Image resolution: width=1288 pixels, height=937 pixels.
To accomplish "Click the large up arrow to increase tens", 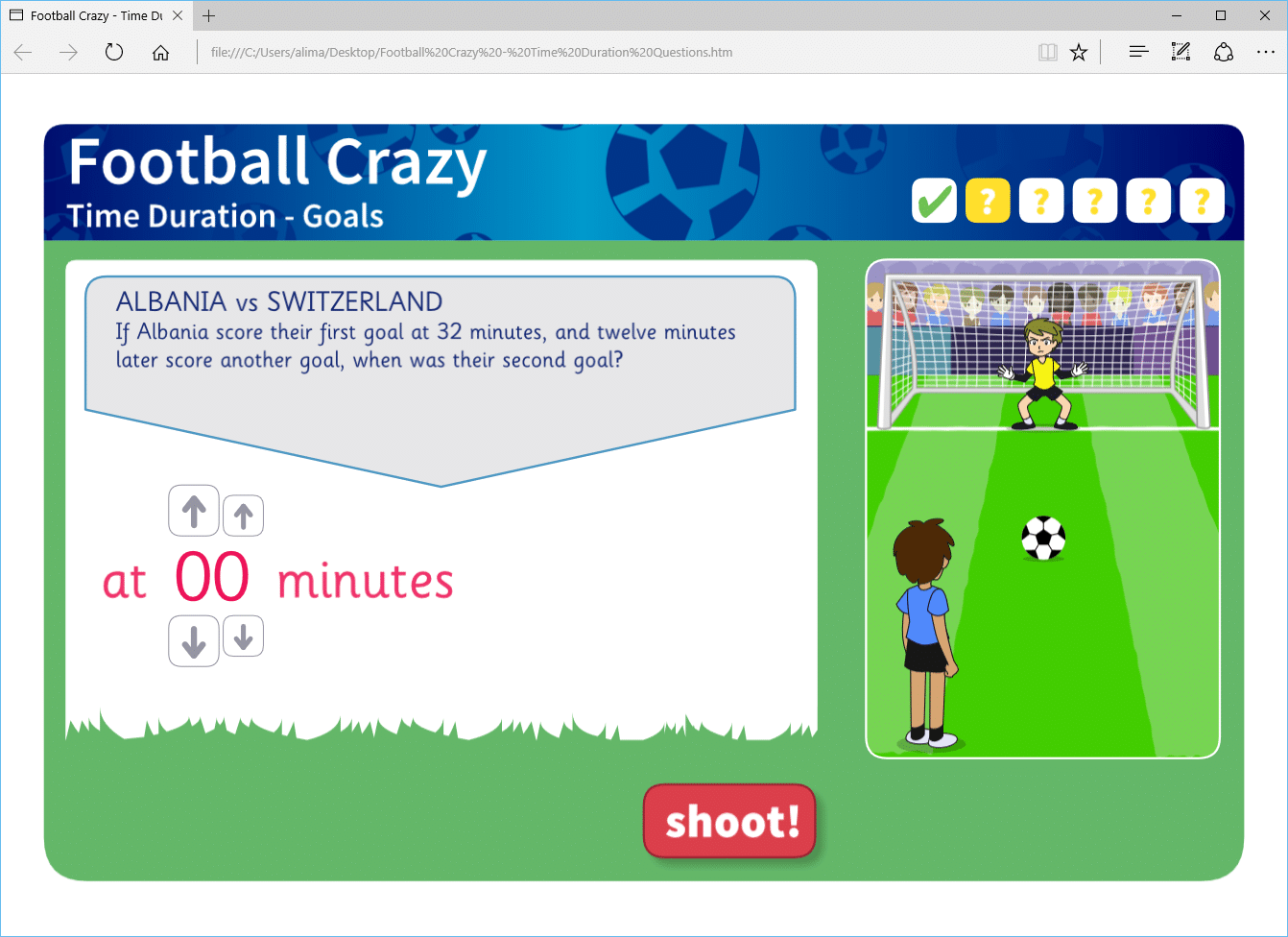I will (193, 511).
